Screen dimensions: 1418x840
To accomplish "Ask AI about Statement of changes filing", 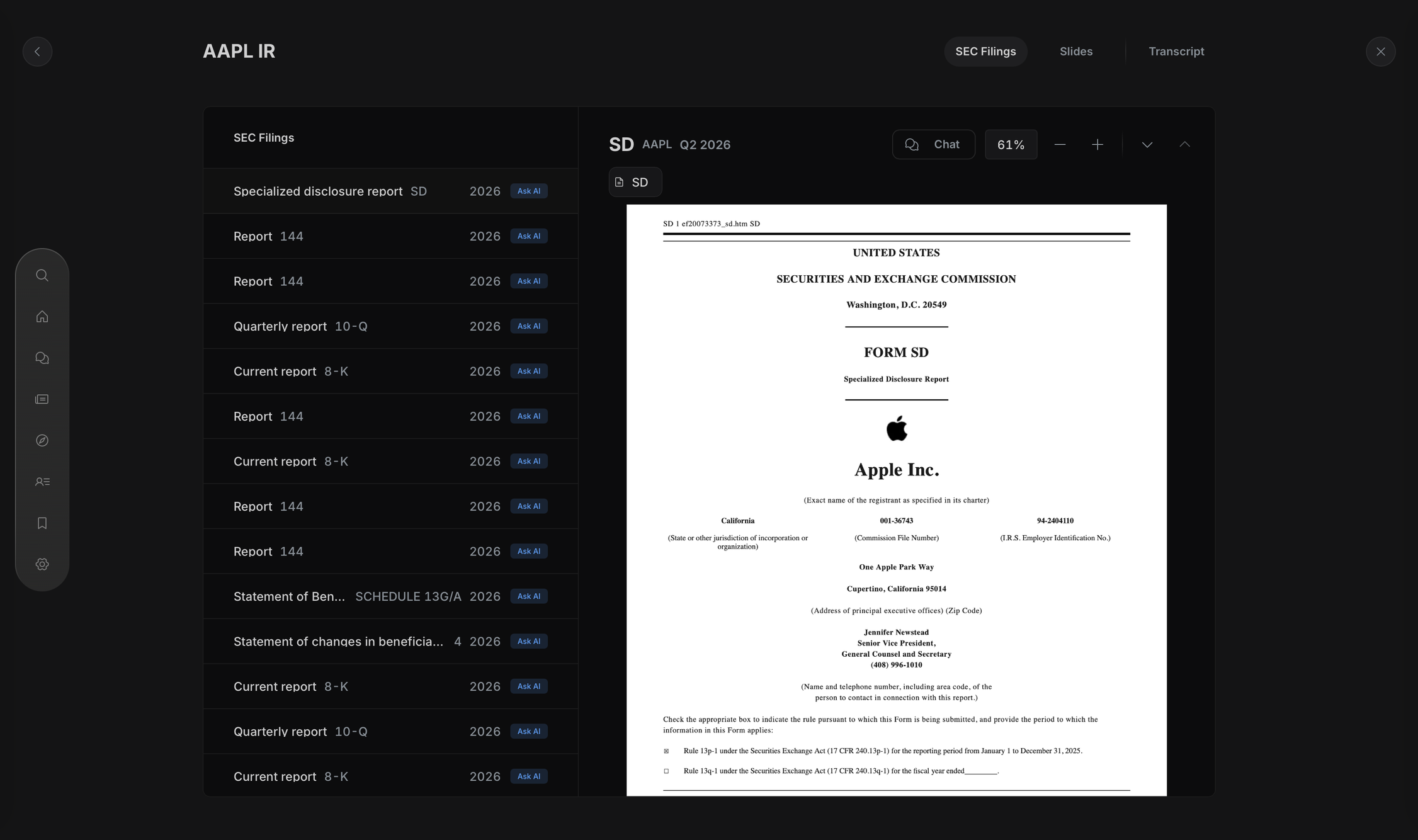I will click(529, 641).
